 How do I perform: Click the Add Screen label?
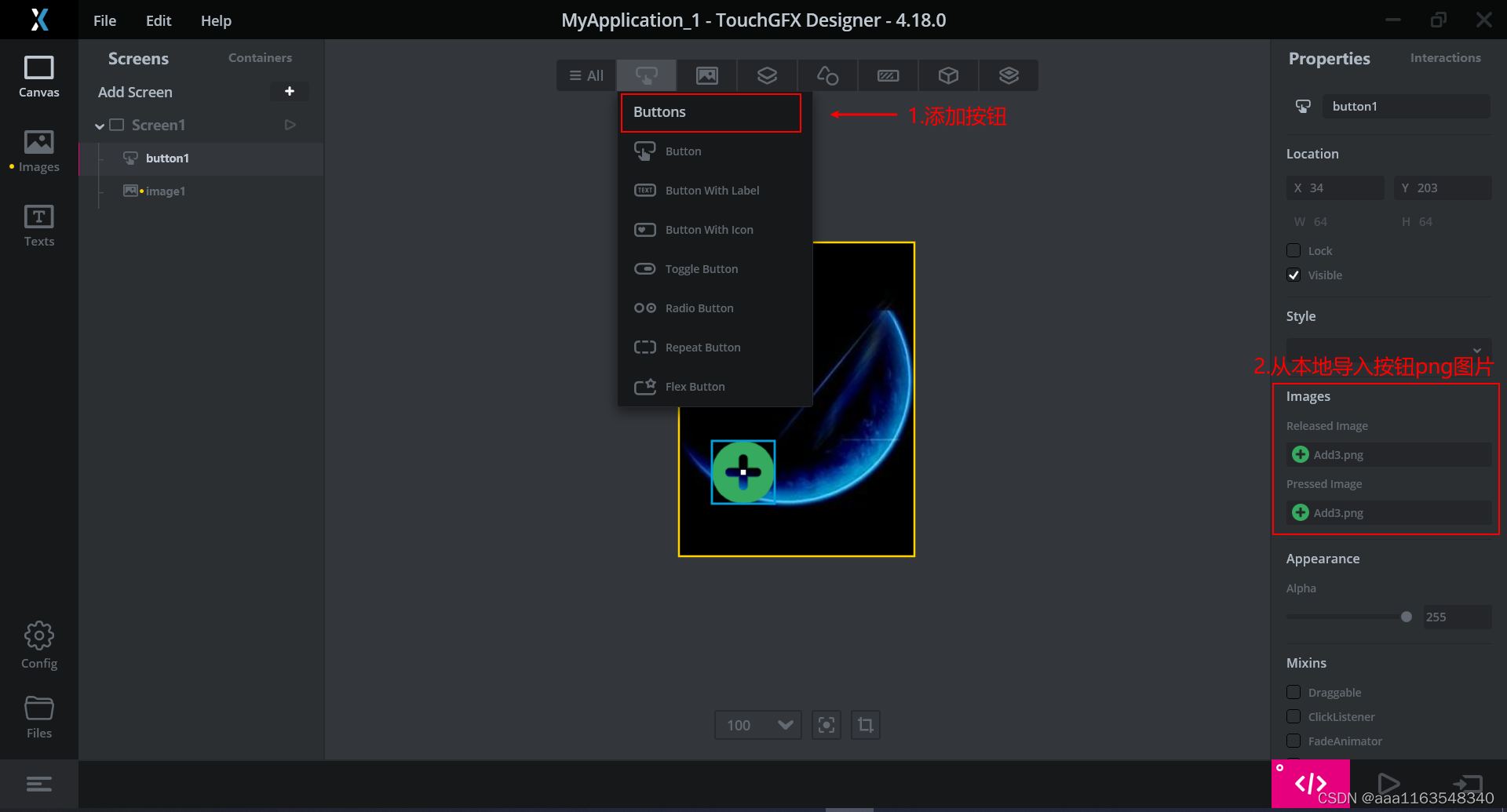coord(135,92)
